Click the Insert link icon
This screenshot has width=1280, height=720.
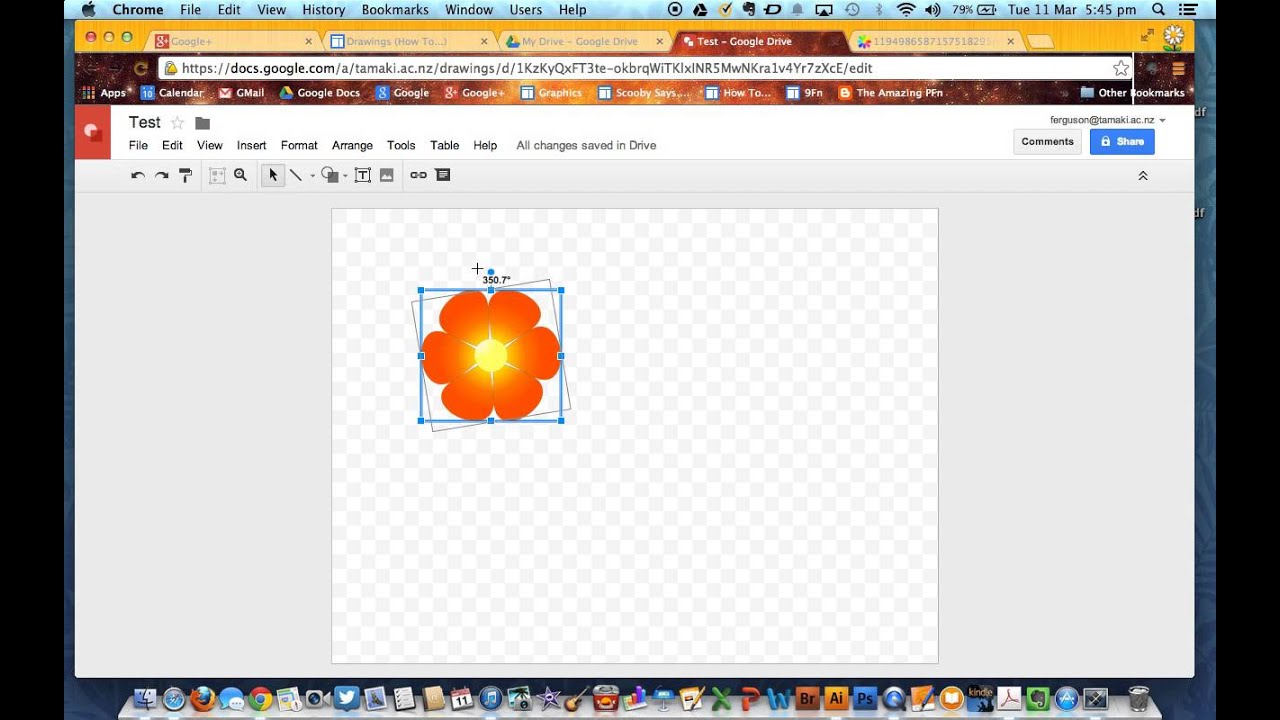pyautogui.click(x=418, y=175)
